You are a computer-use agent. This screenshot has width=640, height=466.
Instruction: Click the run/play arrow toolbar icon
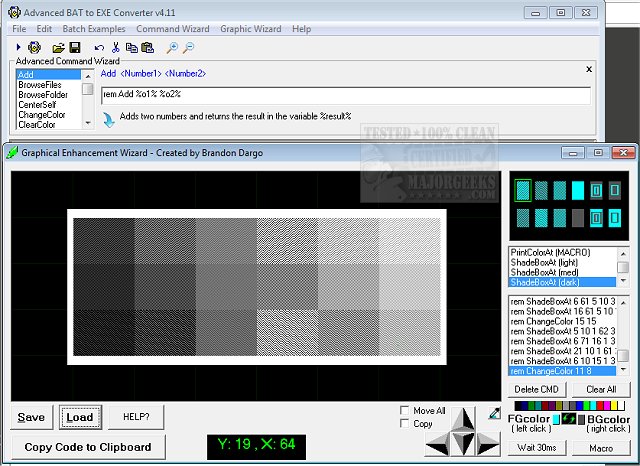point(18,47)
